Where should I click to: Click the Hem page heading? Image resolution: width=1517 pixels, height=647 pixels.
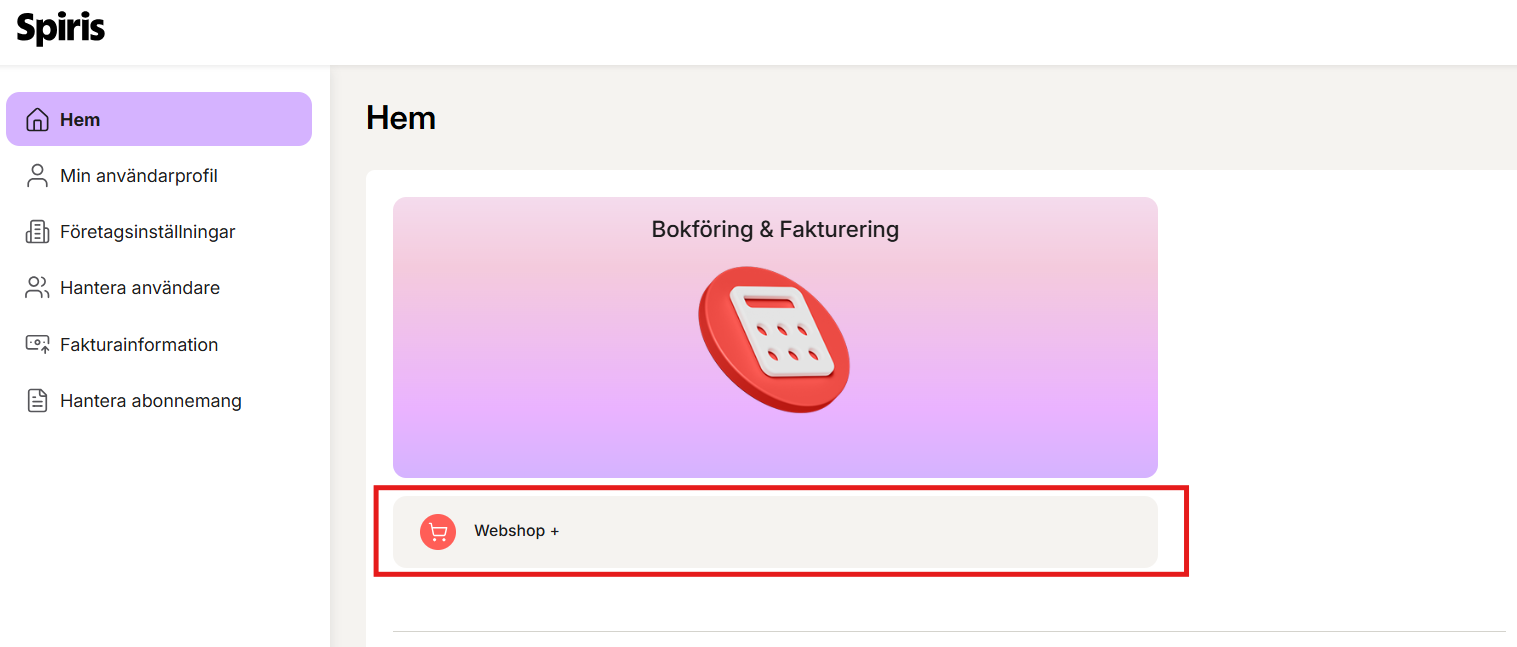(401, 118)
